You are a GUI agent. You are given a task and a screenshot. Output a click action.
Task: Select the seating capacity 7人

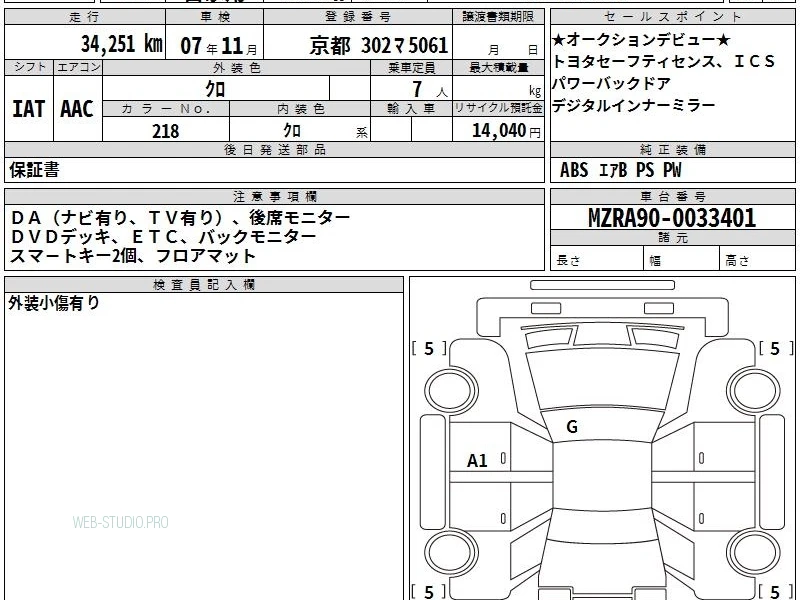coord(430,90)
